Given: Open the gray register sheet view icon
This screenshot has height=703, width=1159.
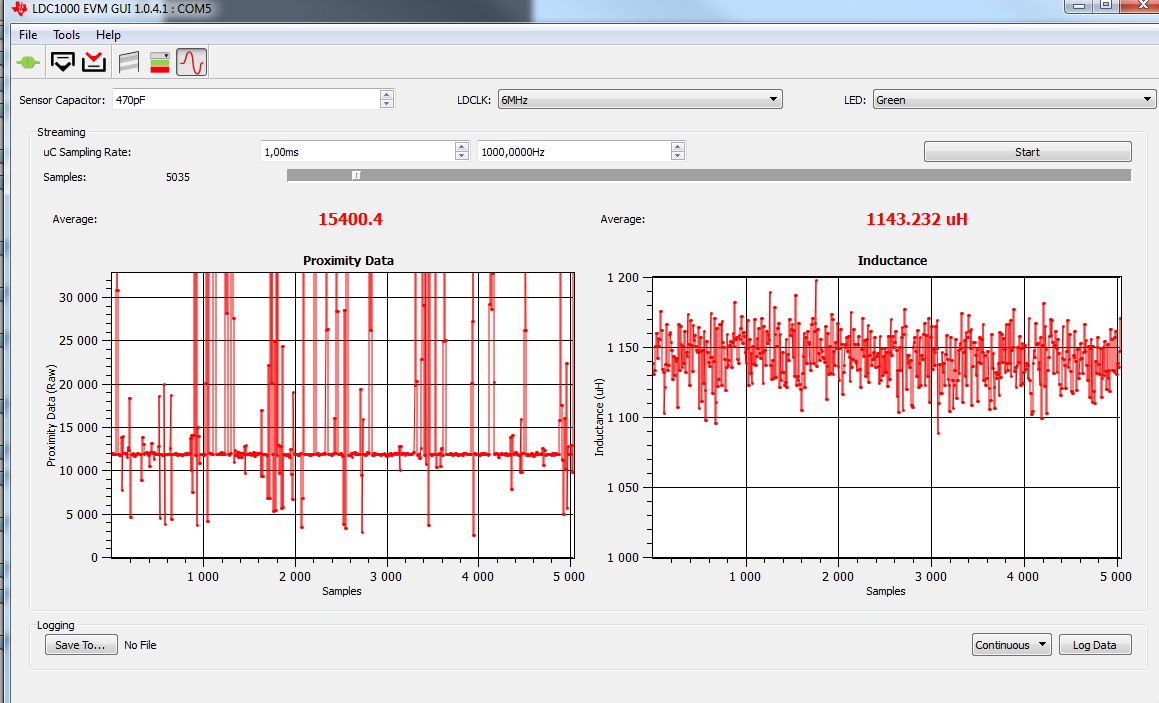Looking at the screenshot, I should click(x=129, y=62).
